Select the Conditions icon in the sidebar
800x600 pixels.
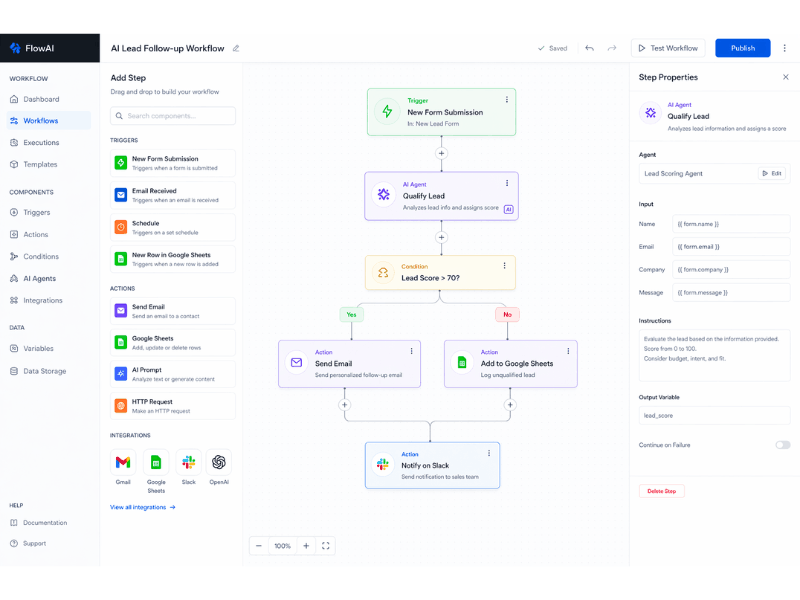[40, 256]
